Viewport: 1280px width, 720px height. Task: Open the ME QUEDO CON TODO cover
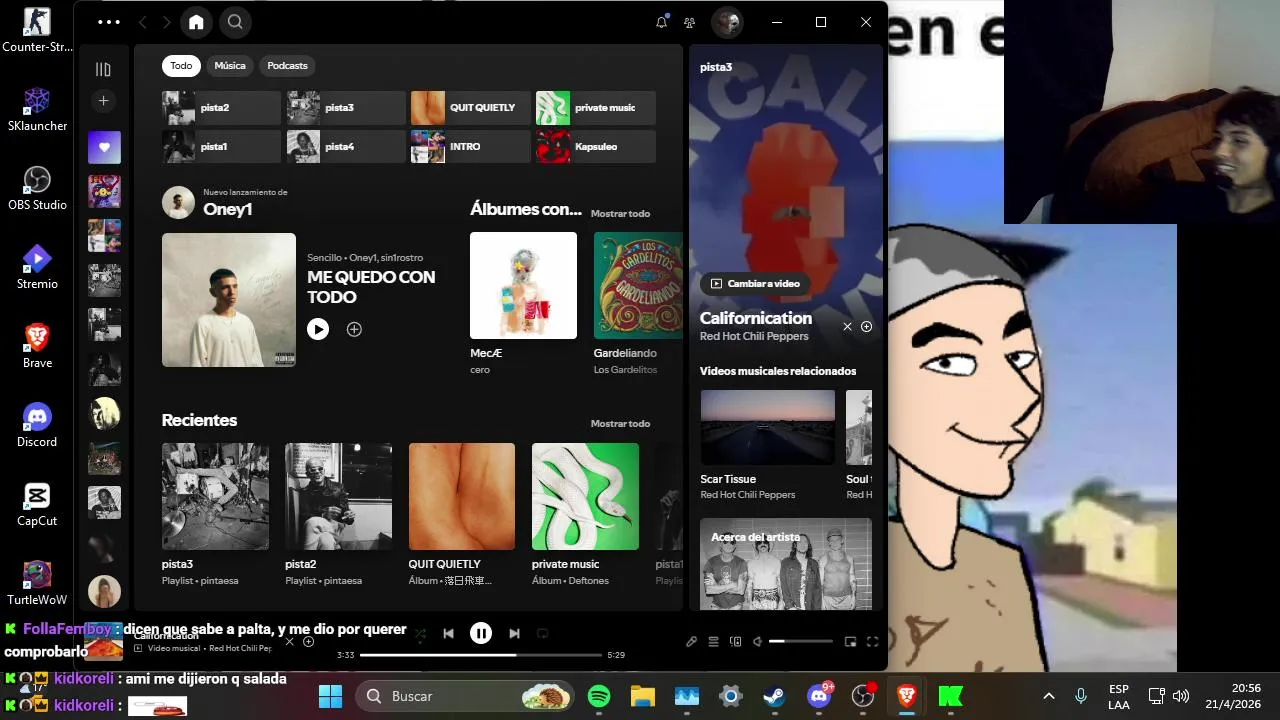point(229,300)
